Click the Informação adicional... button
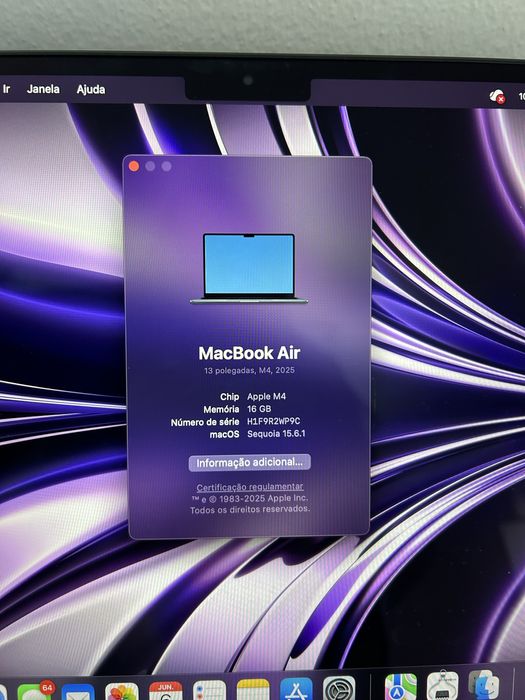This screenshot has width=525, height=700. [x=250, y=462]
